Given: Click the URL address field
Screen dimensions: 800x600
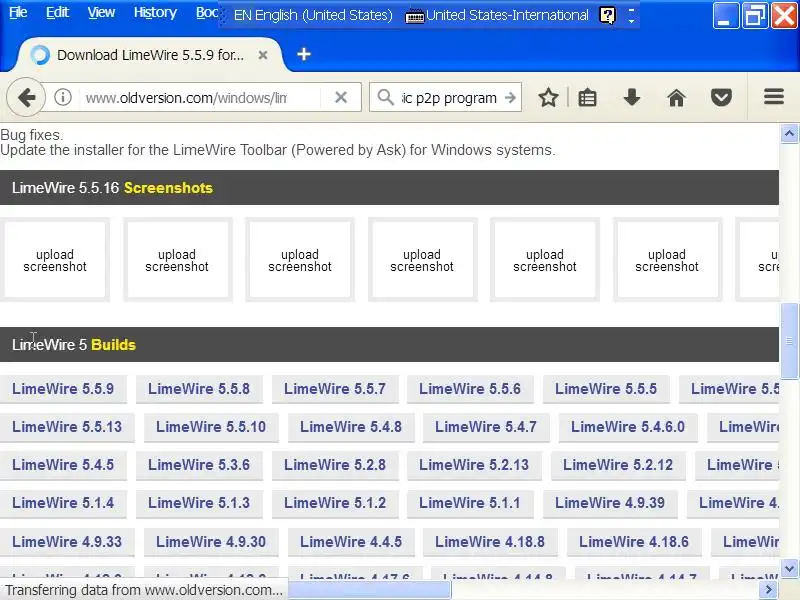Looking at the screenshot, I should (x=199, y=97).
